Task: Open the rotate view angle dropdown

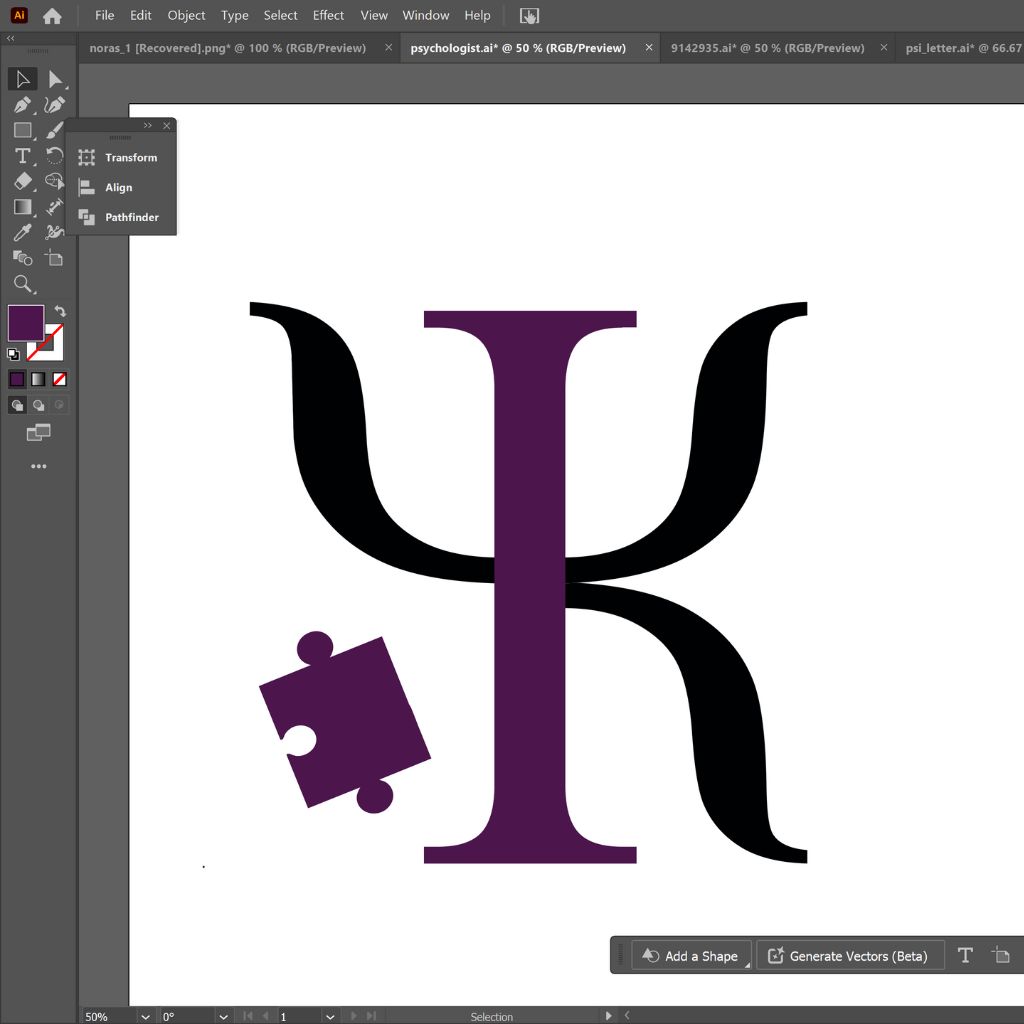Action: tap(223, 1016)
